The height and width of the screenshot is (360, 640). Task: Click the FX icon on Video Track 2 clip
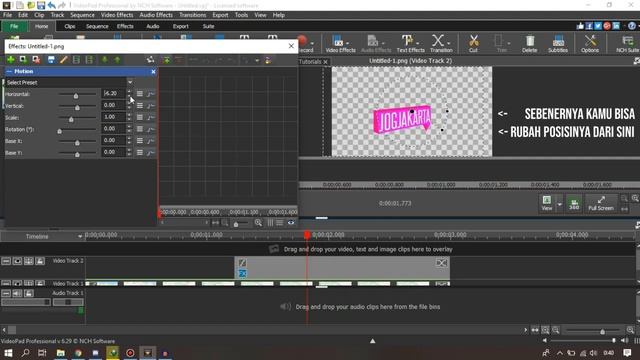[242, 273]
